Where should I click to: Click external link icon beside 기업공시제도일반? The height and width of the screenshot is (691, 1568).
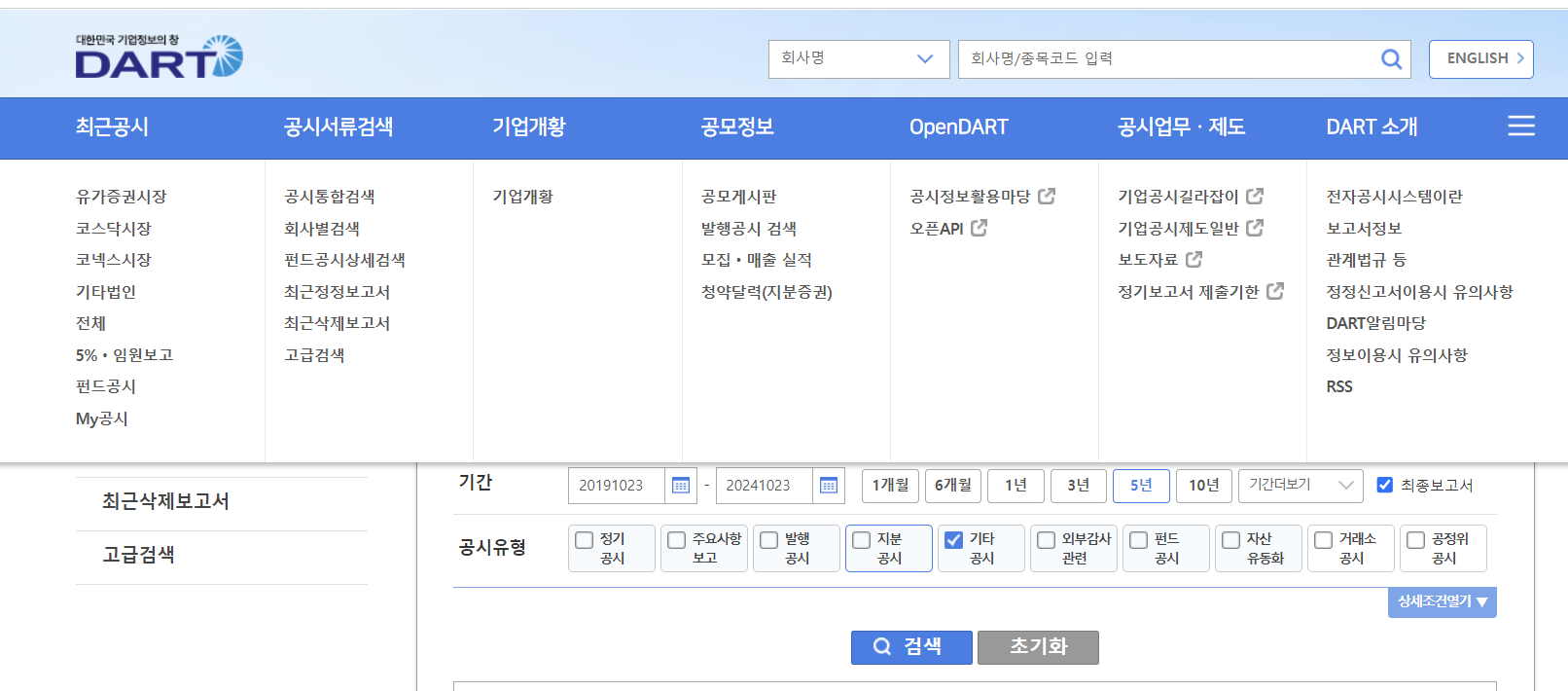[1255, 228]
